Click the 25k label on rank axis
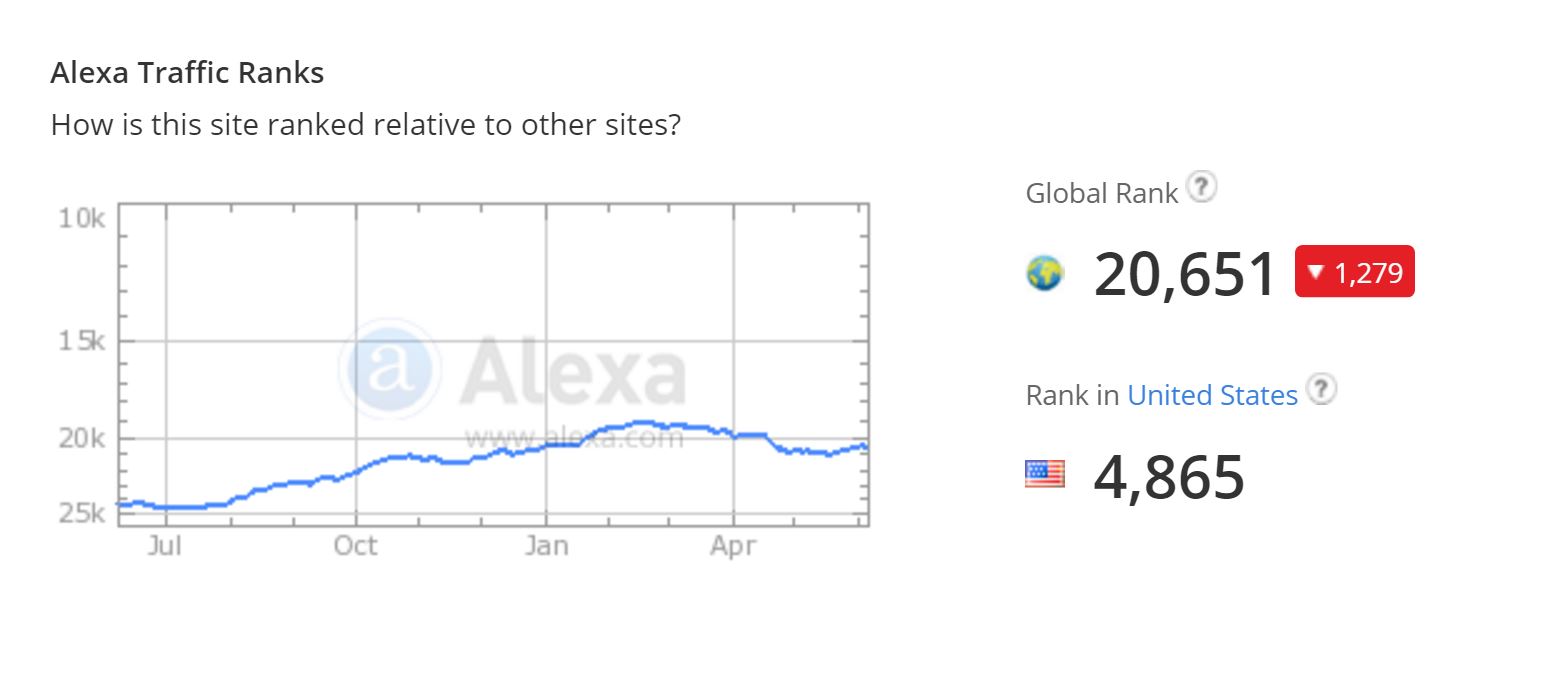Image resolution: width=1552 pixels, height=673 pixels. [x=82, y=513]
